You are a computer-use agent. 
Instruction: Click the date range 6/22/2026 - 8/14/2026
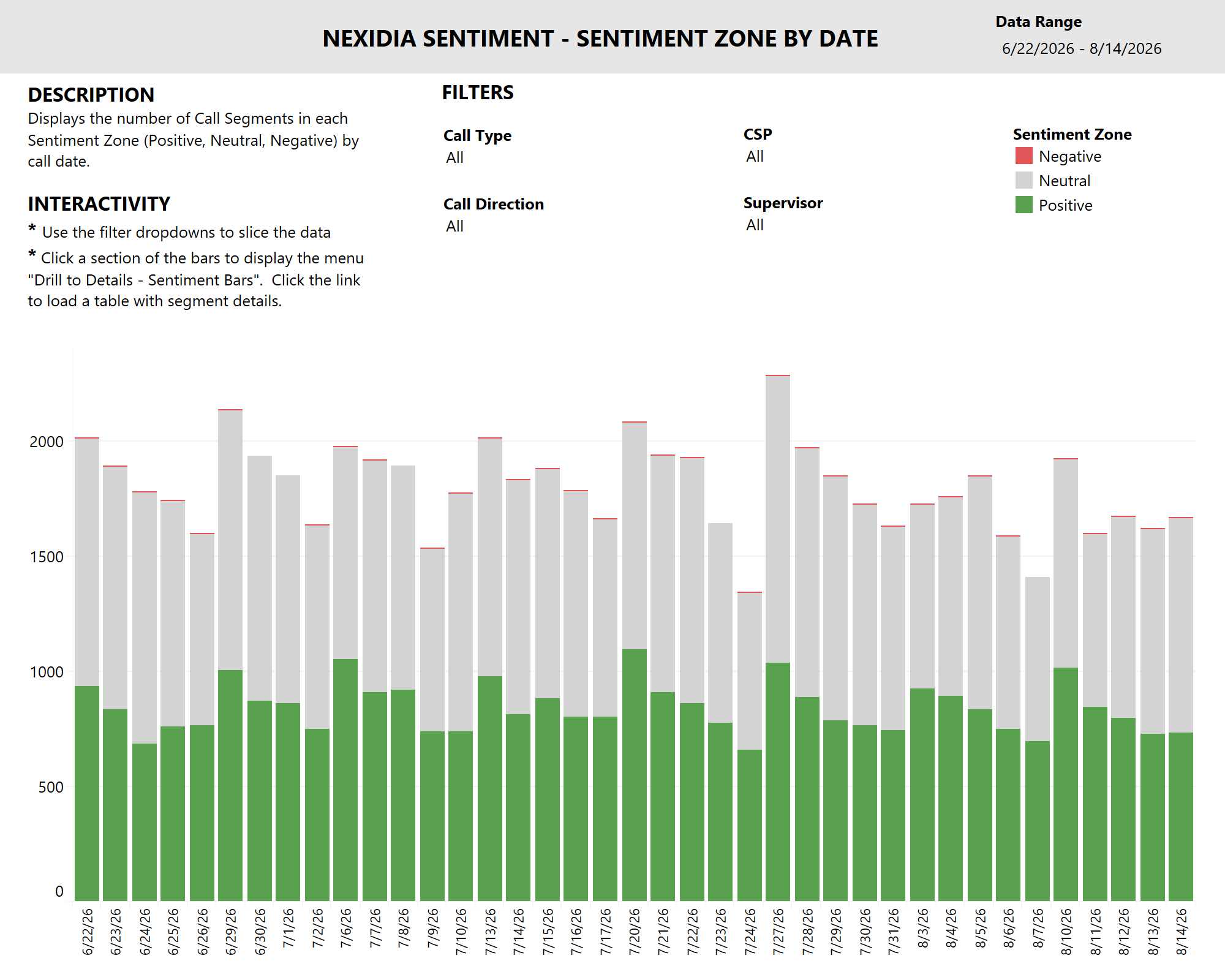coord(1082,48)
